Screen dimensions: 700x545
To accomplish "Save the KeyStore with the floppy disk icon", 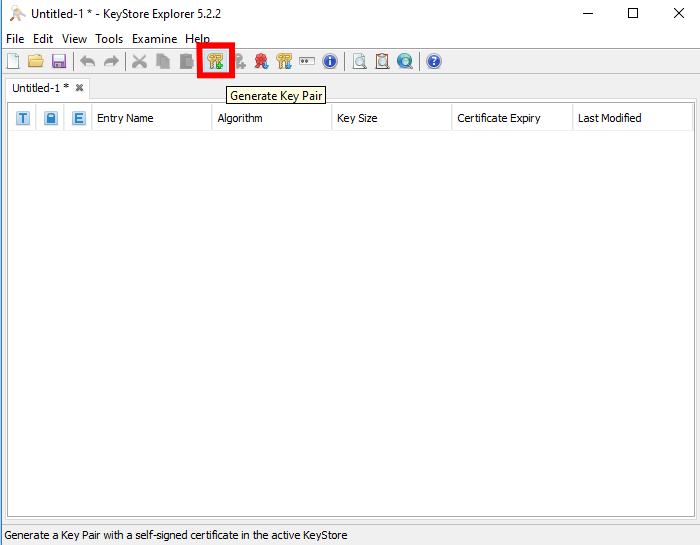I will coord(59,61).
